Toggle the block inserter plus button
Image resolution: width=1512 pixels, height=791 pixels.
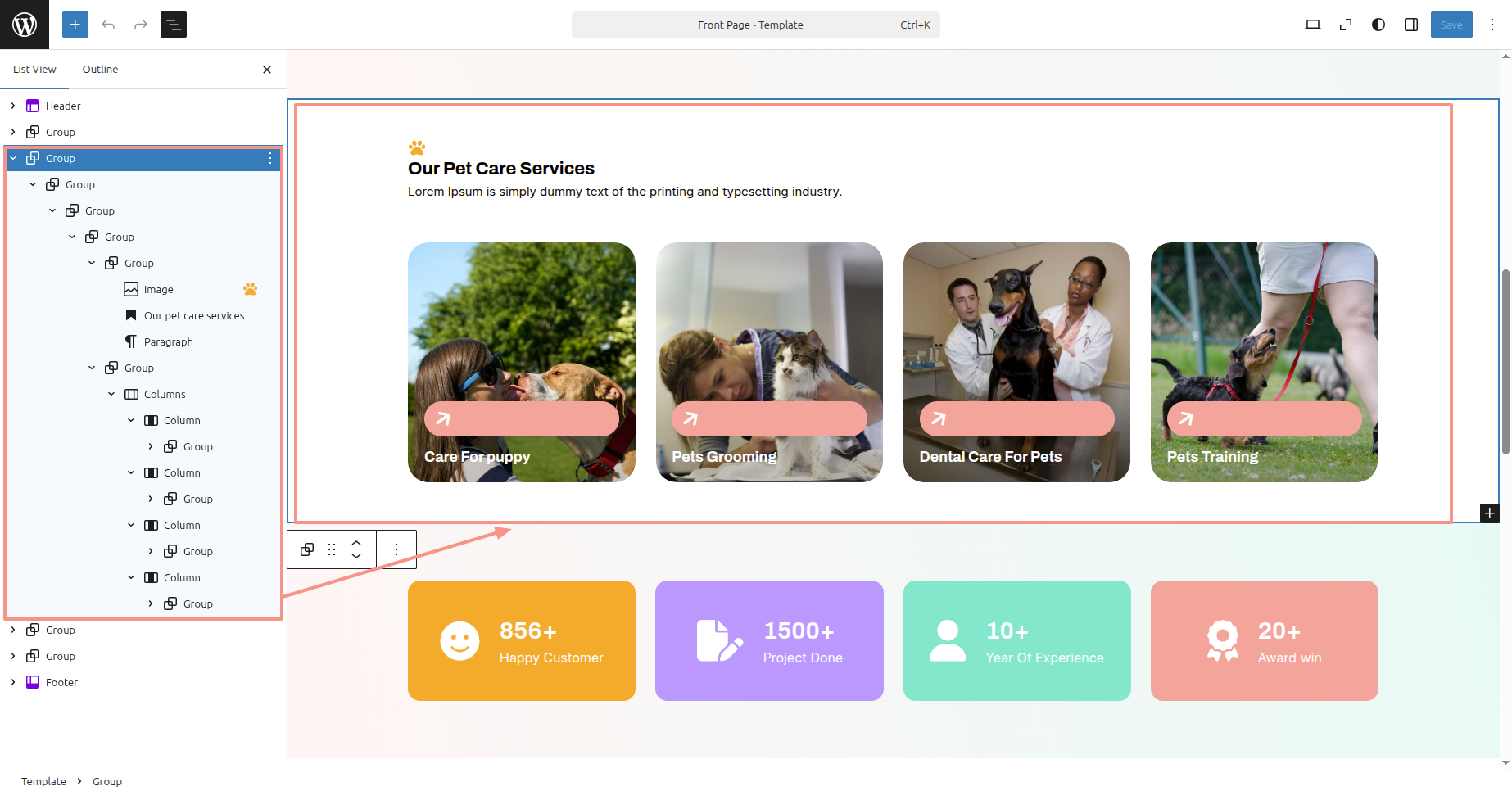(x=75, y=25)
